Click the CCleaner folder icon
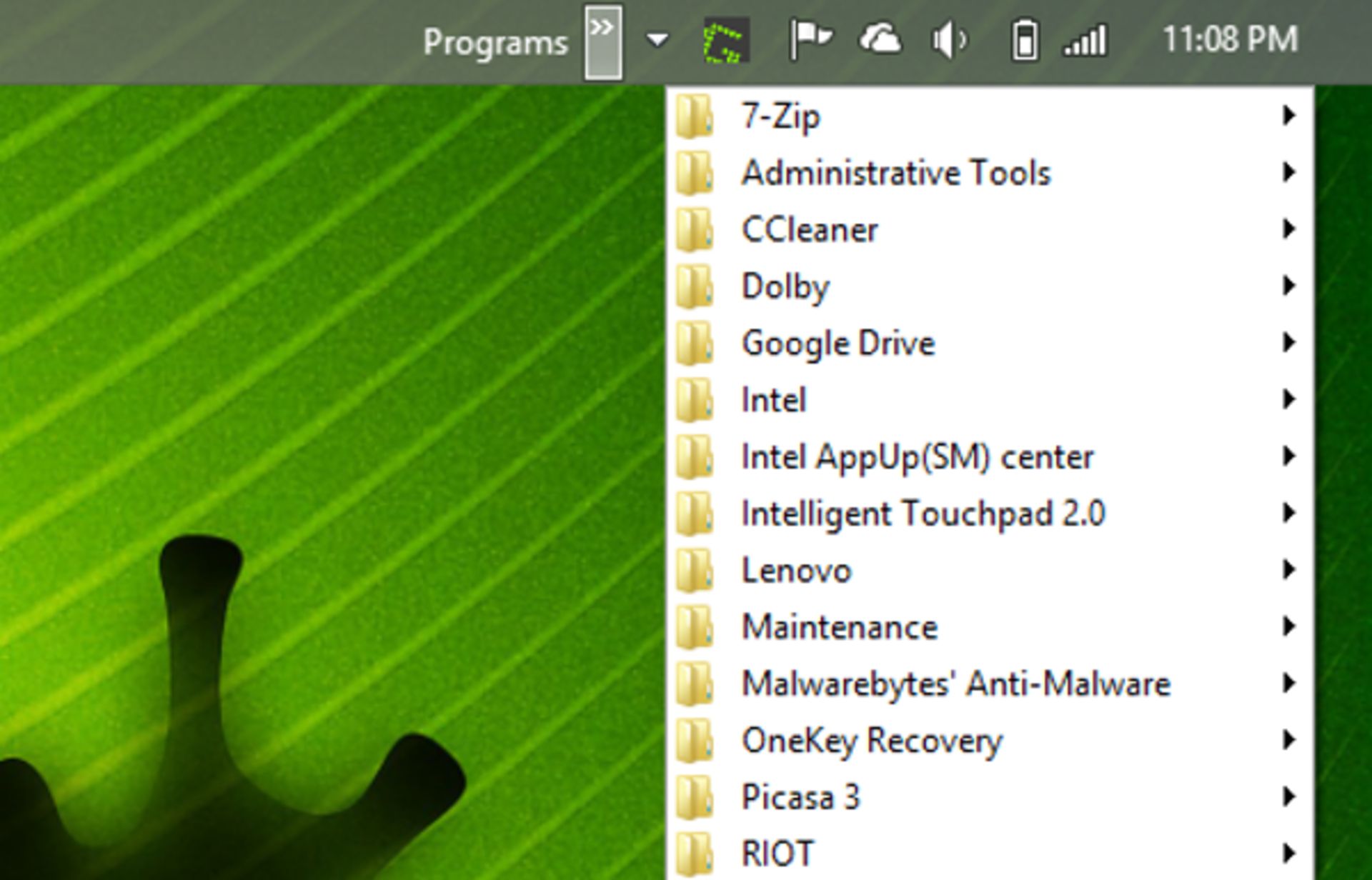 tap(694, 229)
